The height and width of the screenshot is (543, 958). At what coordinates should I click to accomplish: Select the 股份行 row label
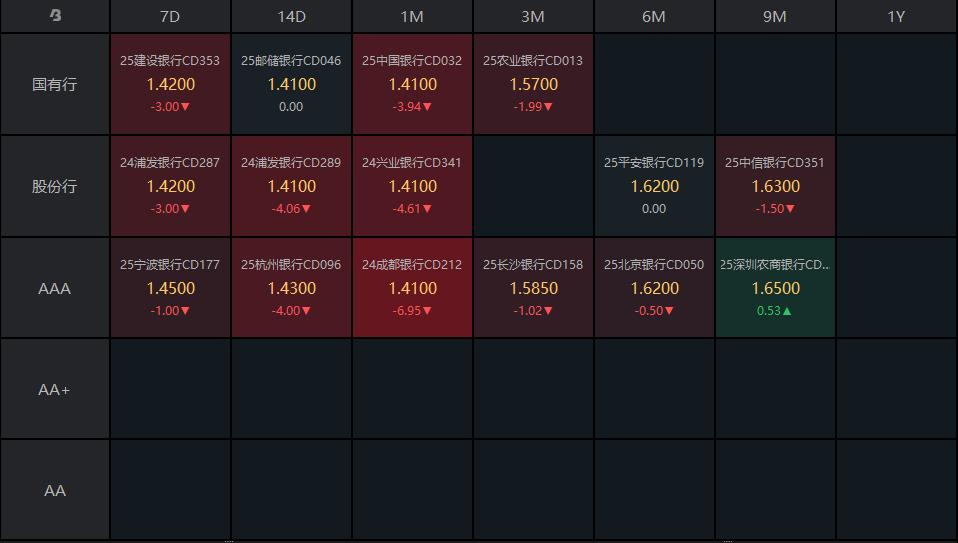click(x=55, y=186)
